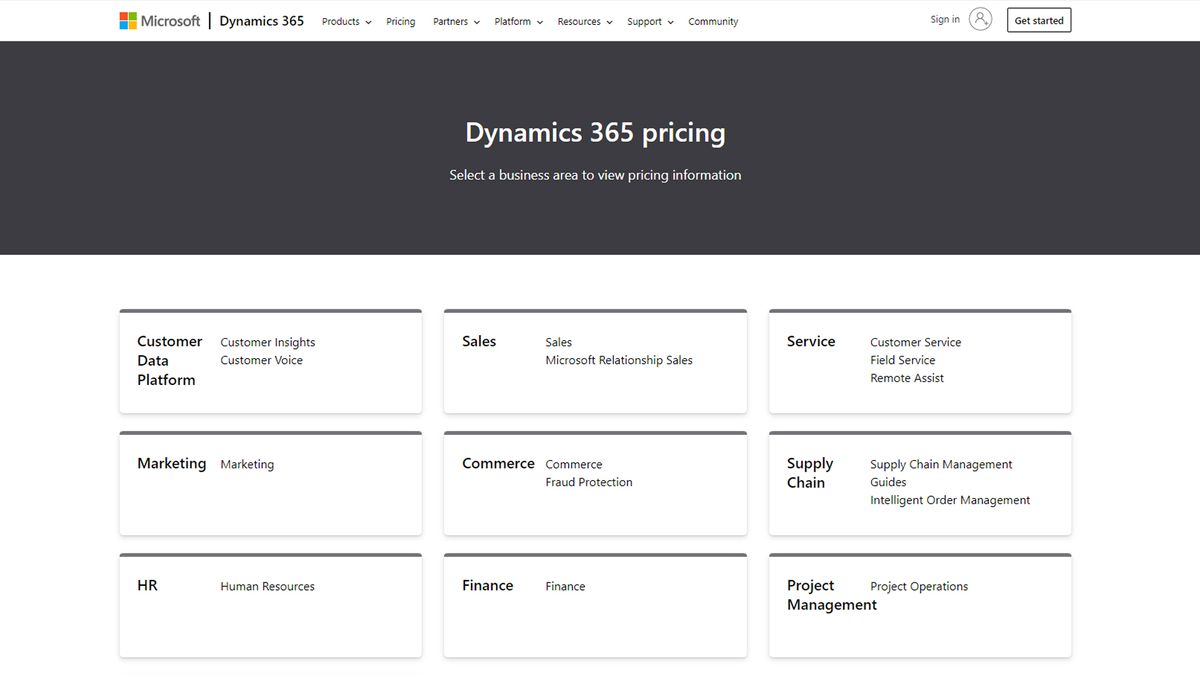The height and width of the screenshot is (675, 1200).
Task: Expand the Products dropdown menu
Action: pyautogui.click(x=346, y=22)
